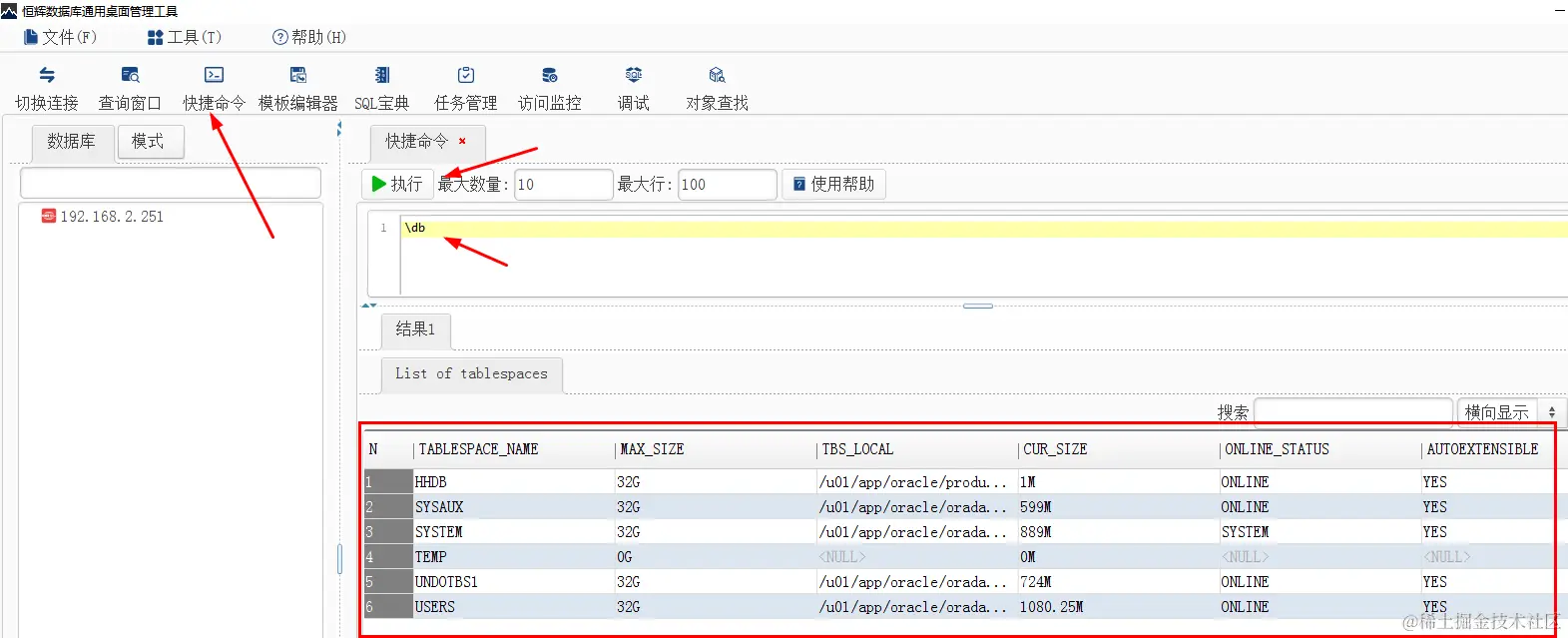Close the 快捷命令 tab

(x=462, y=141)
